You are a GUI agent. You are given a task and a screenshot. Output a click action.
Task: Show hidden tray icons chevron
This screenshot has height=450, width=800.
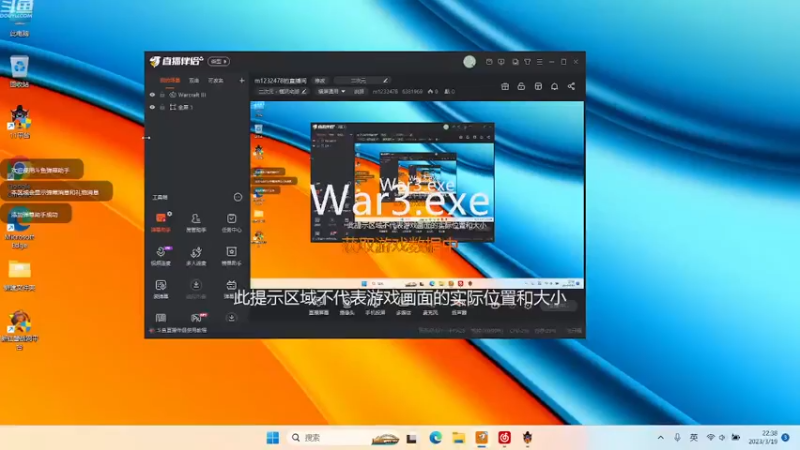pyautogui.click(x=661, y=438)
